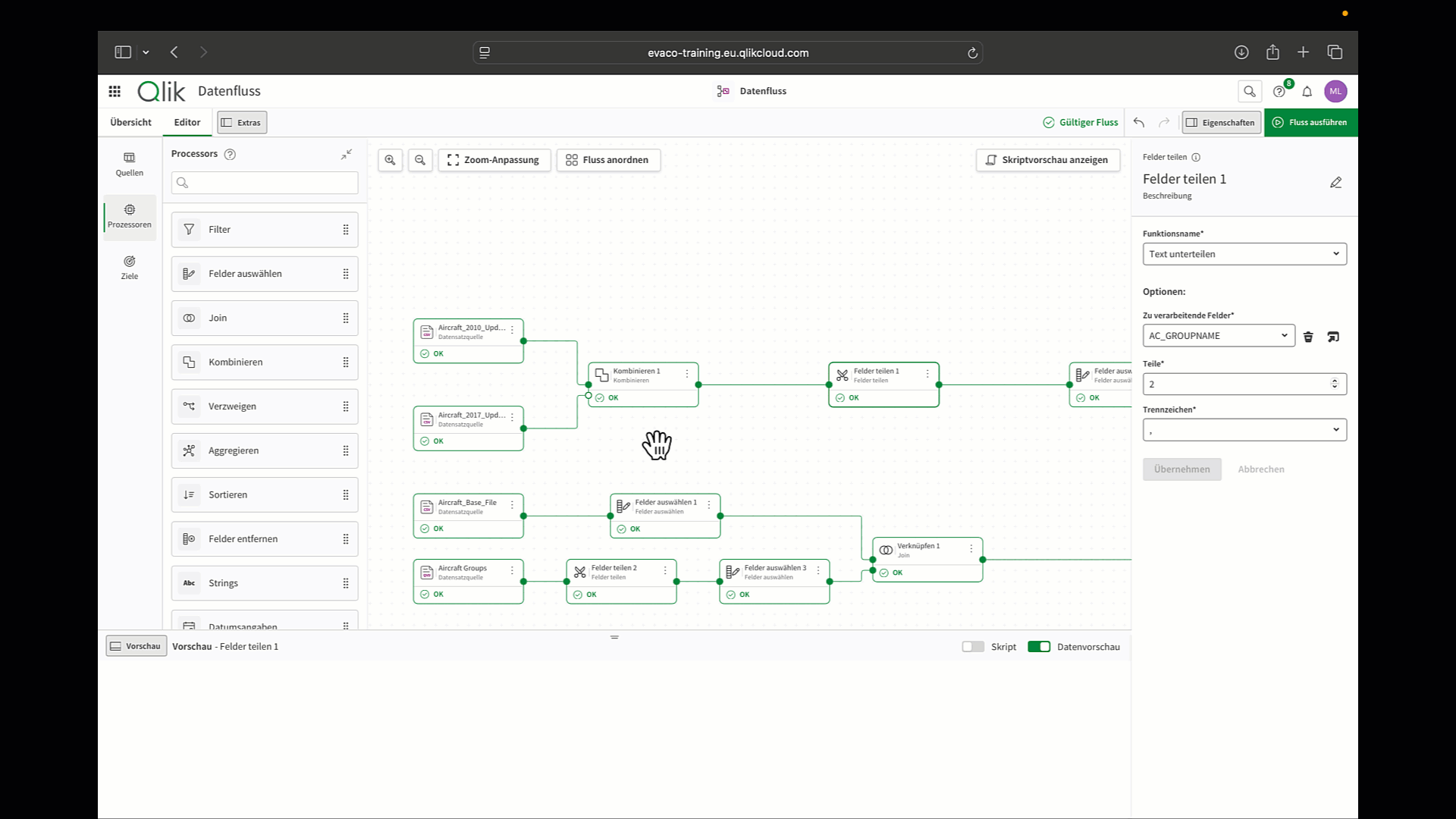Click the notifications bell icon
1456x819 pixels.
click(x=1307, y=92)
